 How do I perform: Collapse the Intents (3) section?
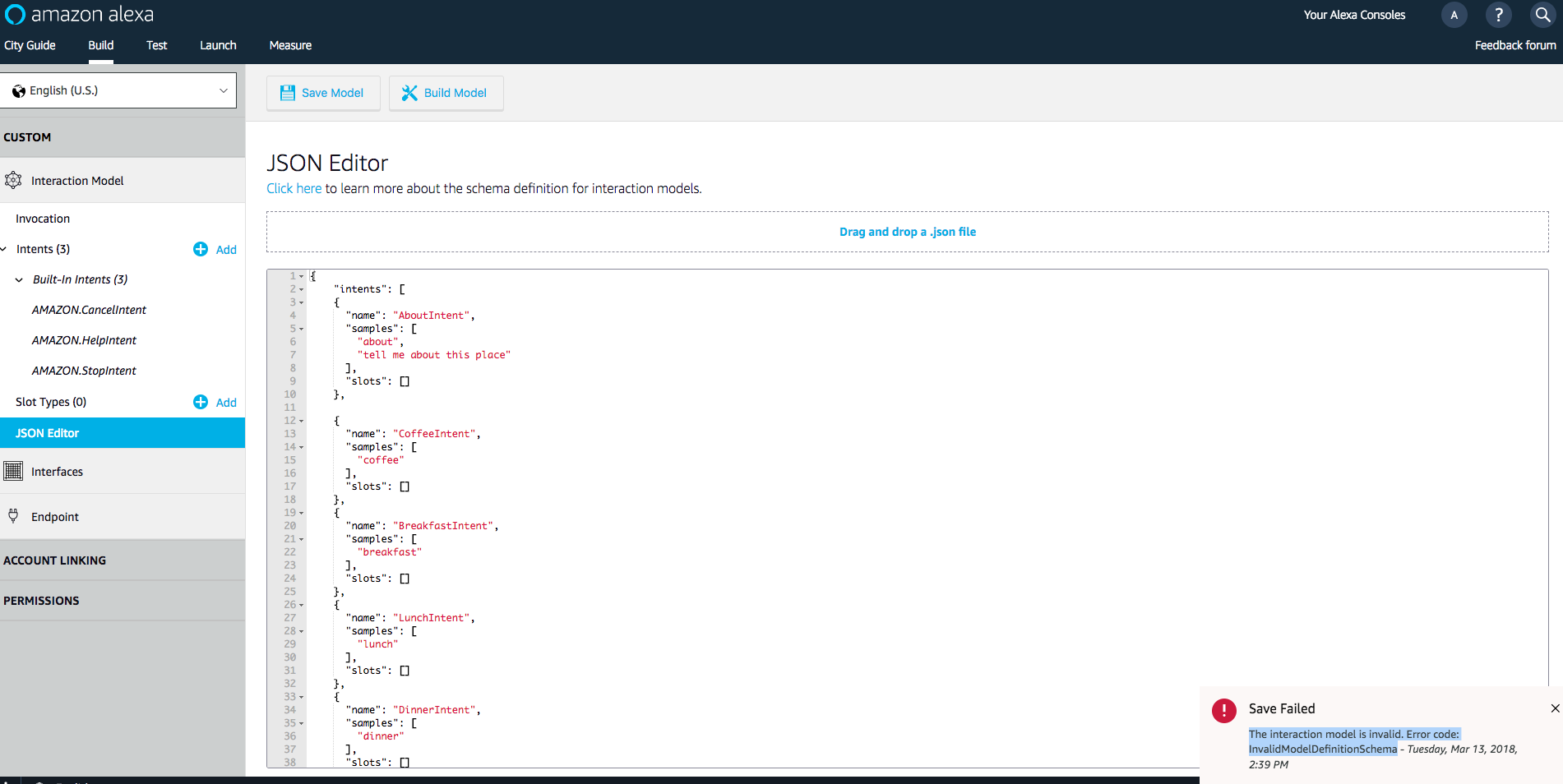click(x=4, y=249)
